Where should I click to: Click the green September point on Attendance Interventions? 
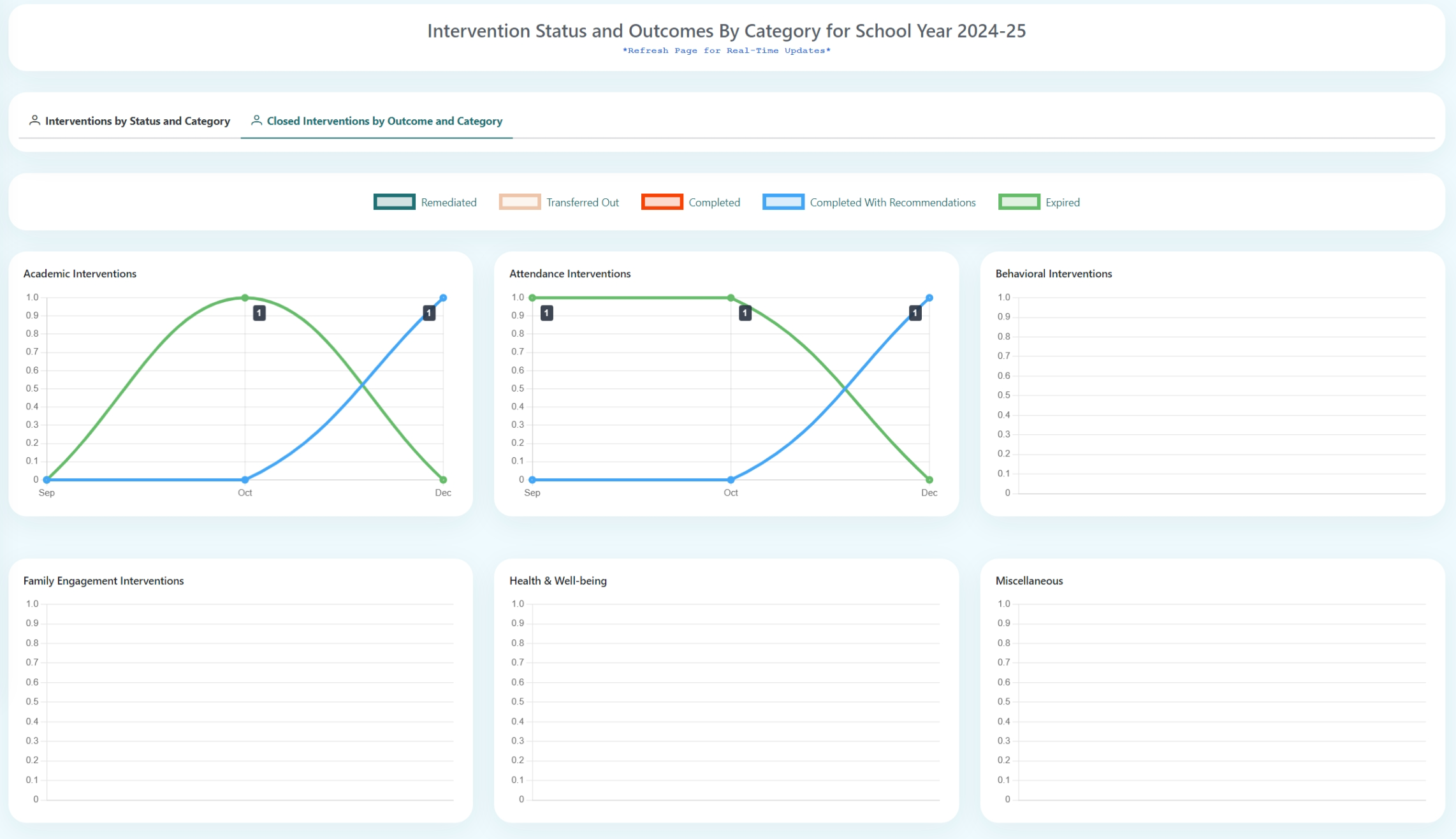point(531,297)
